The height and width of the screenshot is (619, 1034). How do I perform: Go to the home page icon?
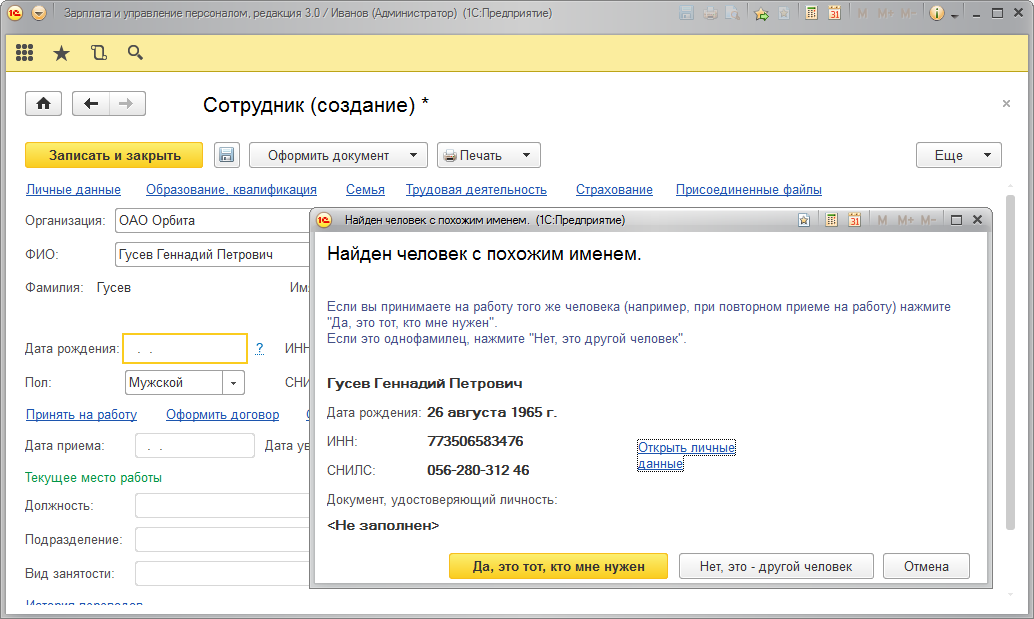(x=44, y=104)
